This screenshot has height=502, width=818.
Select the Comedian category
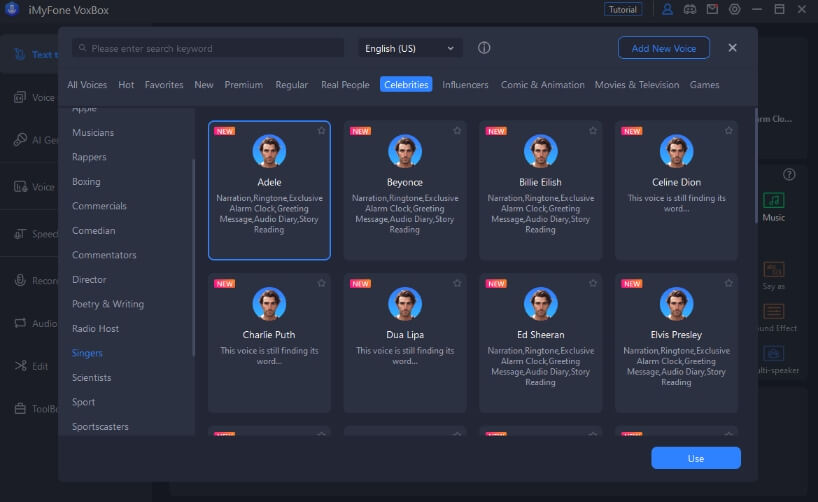tap(93, 231)
